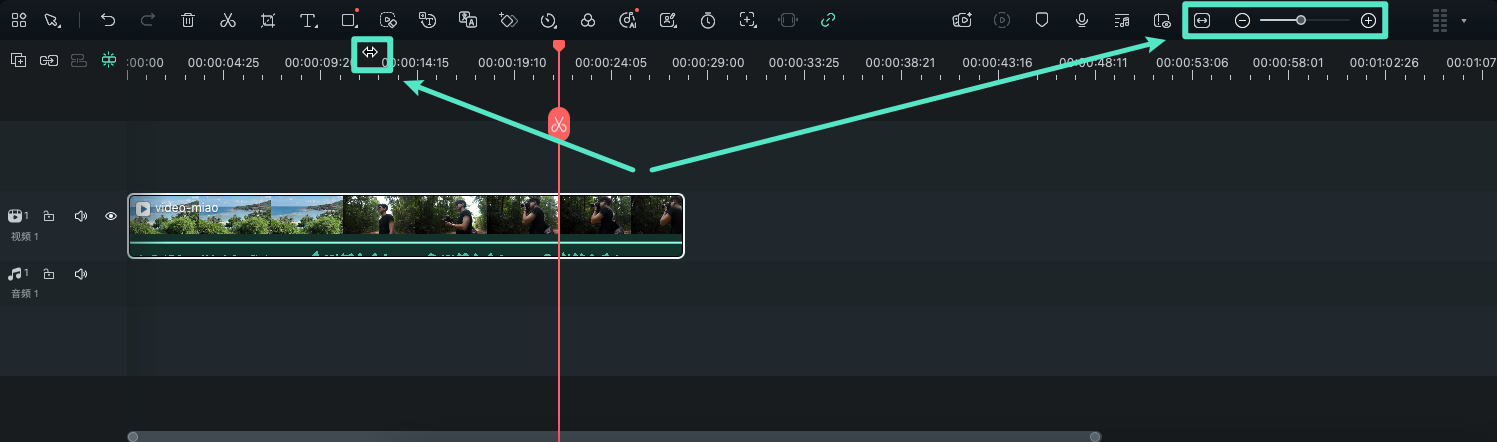Lock the audio track 1
Image resolution: width=1497 pixels, height=442 pixels.
[49, 274]
